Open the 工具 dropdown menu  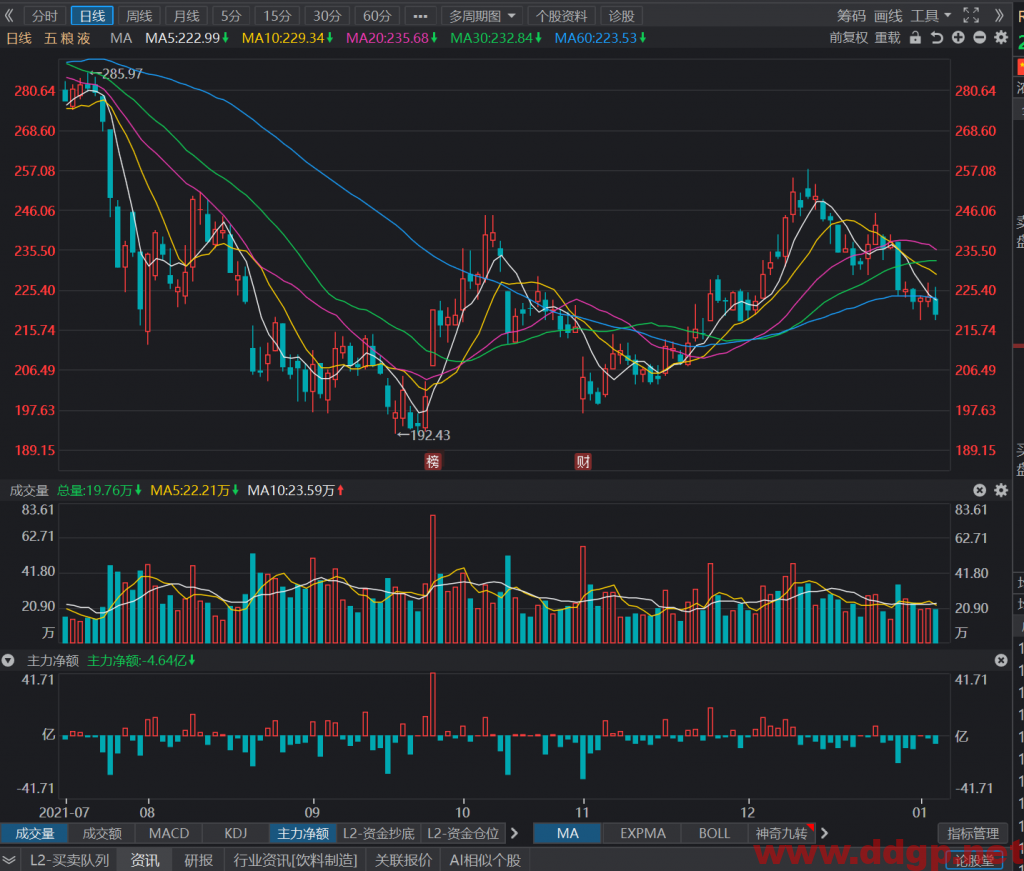tap(931, 16)
